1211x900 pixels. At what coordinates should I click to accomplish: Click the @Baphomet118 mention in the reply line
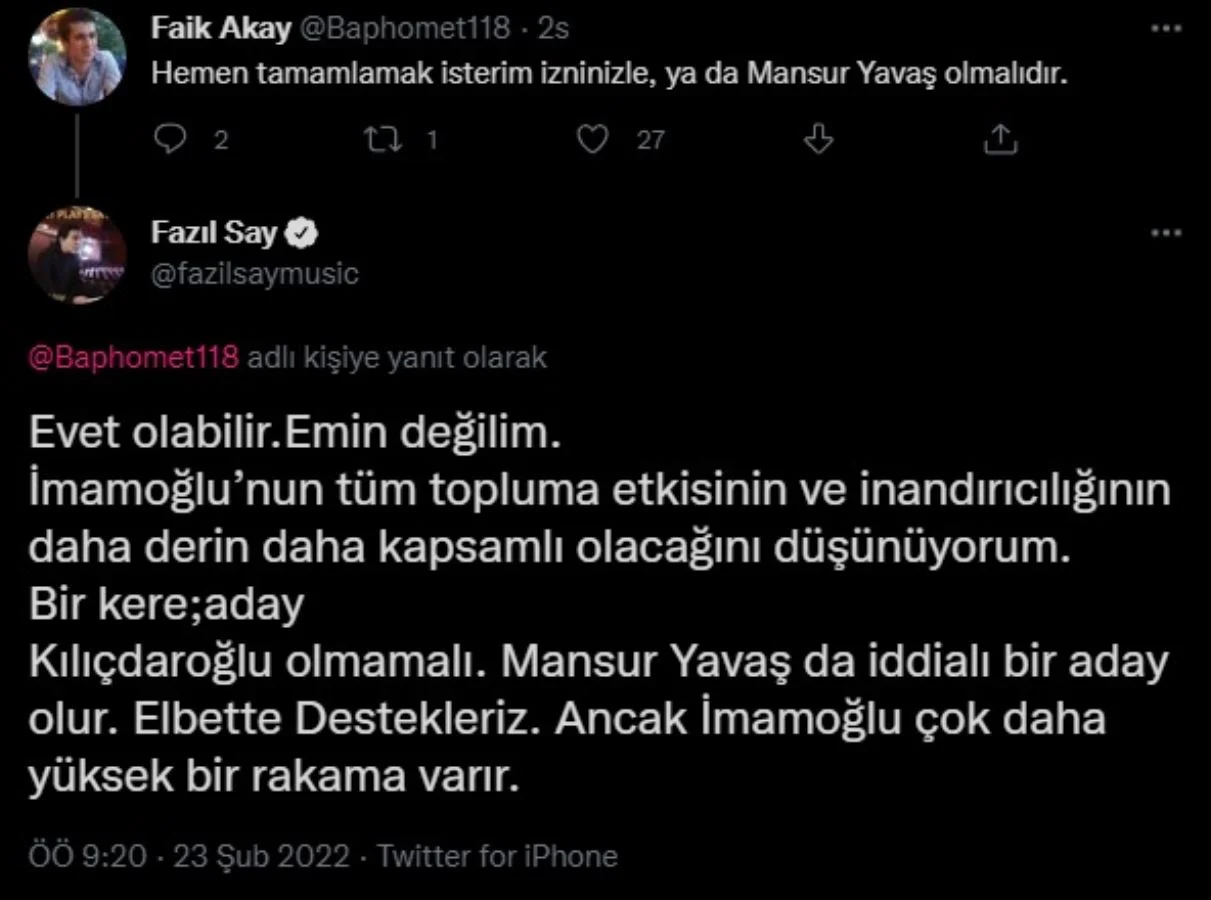pos(134,358)
